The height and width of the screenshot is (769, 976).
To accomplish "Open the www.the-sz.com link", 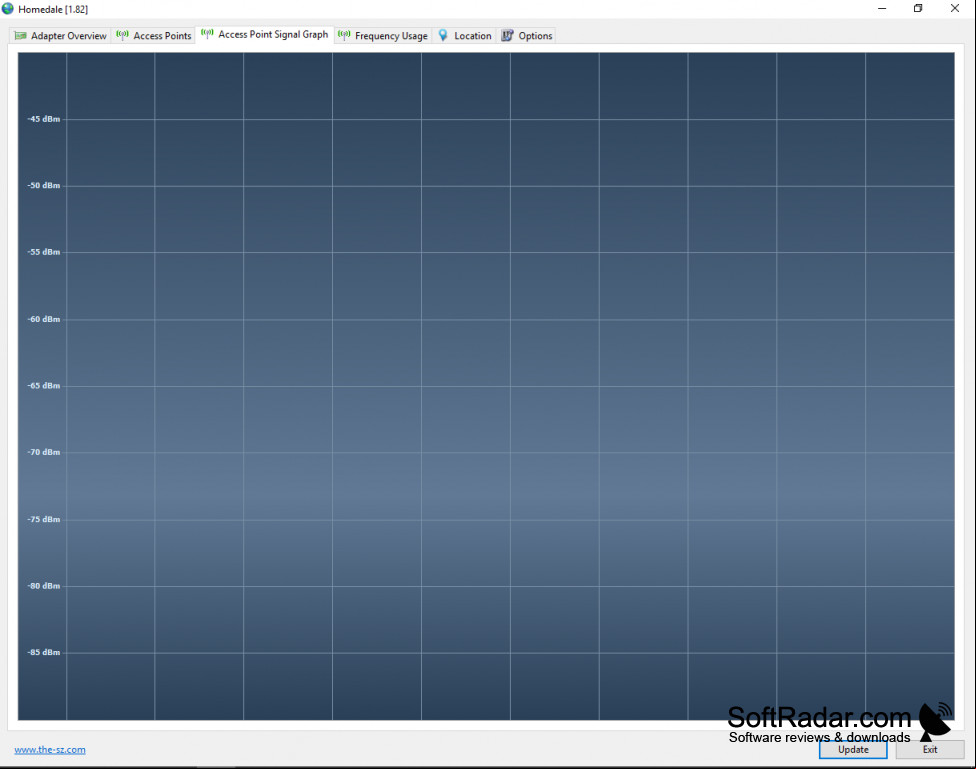I will (50, 750).
